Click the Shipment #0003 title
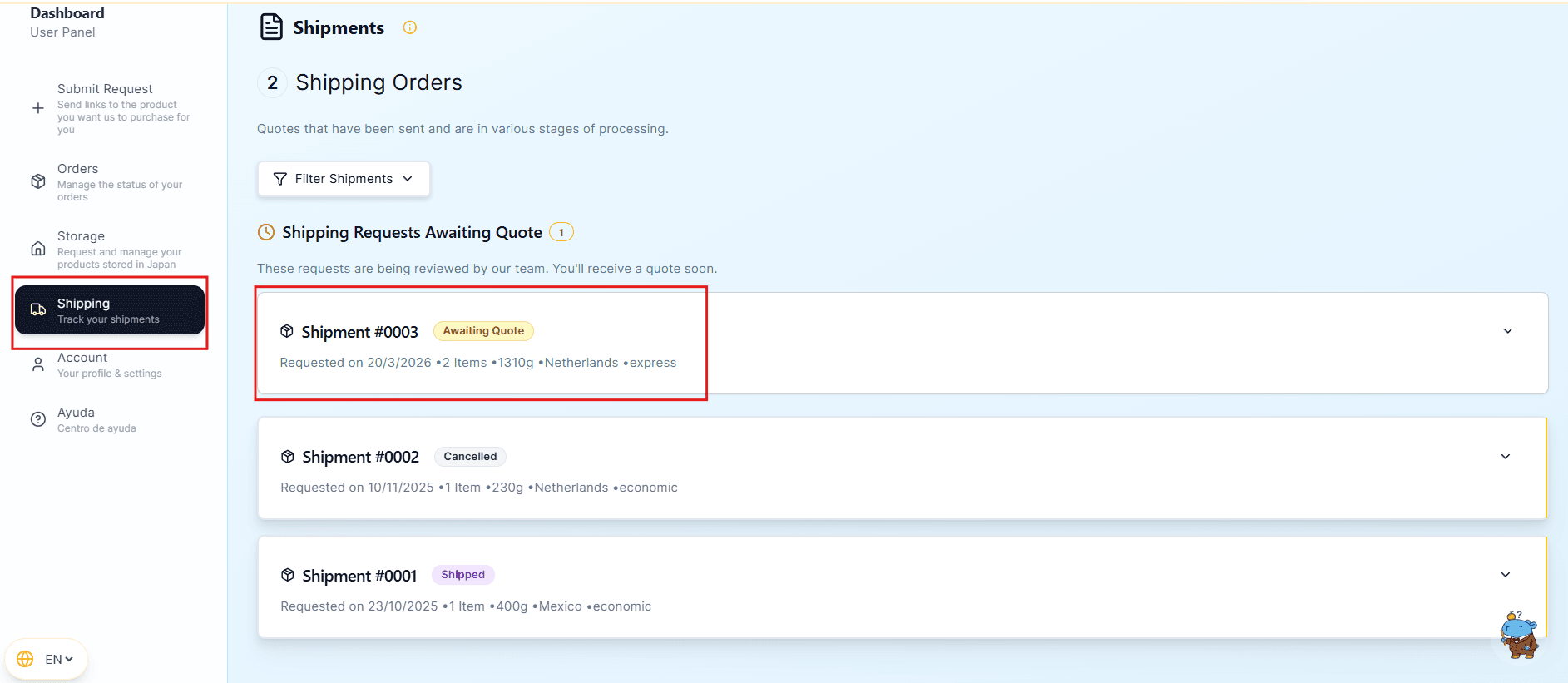 359,332
